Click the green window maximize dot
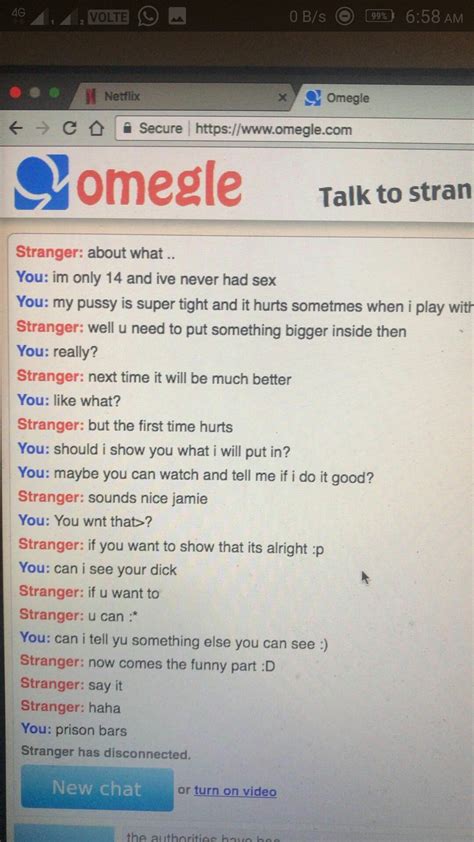Screen dimensions: 474x842 54,92
